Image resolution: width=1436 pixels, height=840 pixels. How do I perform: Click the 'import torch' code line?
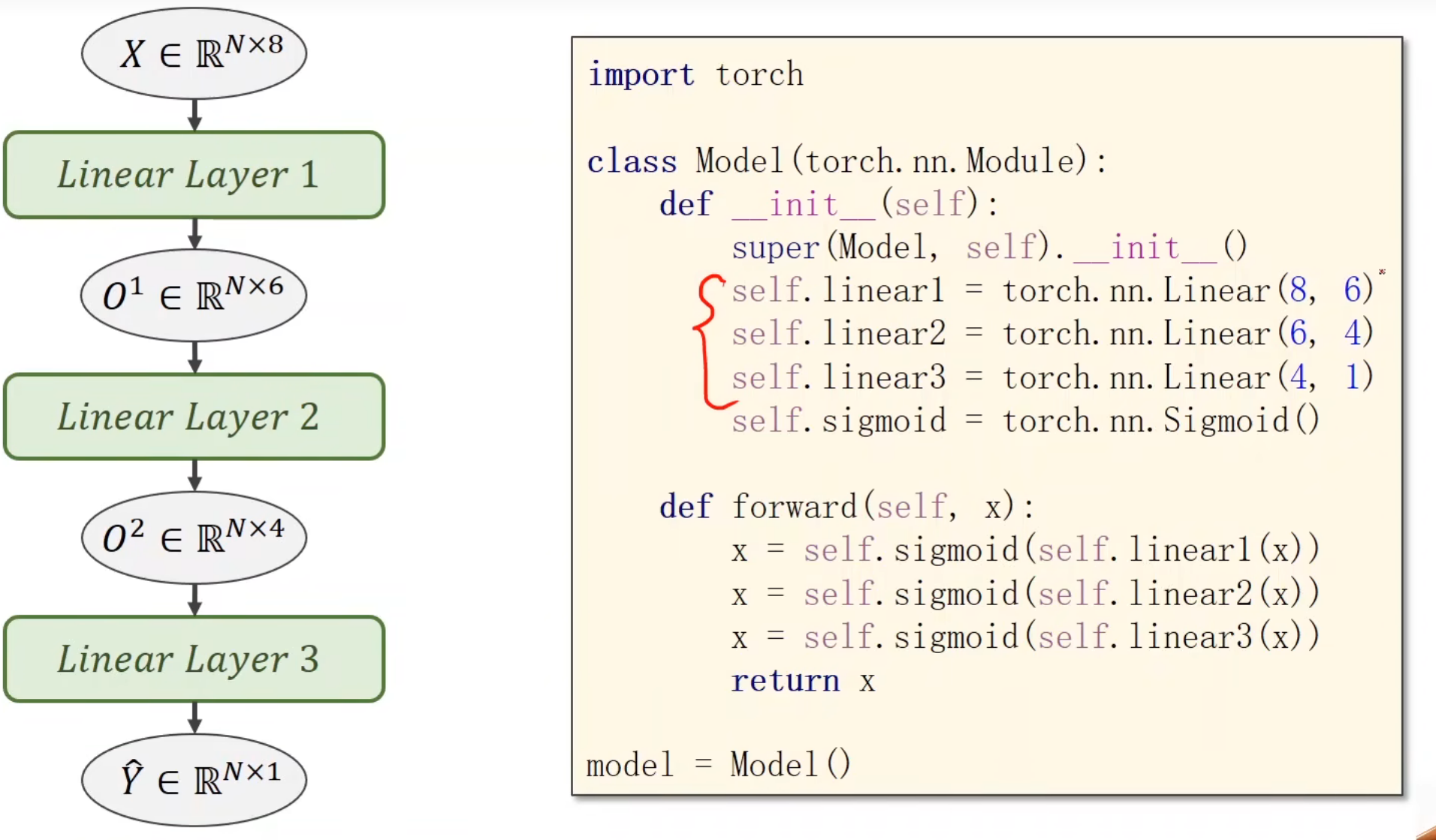click(x=695, y=74)
